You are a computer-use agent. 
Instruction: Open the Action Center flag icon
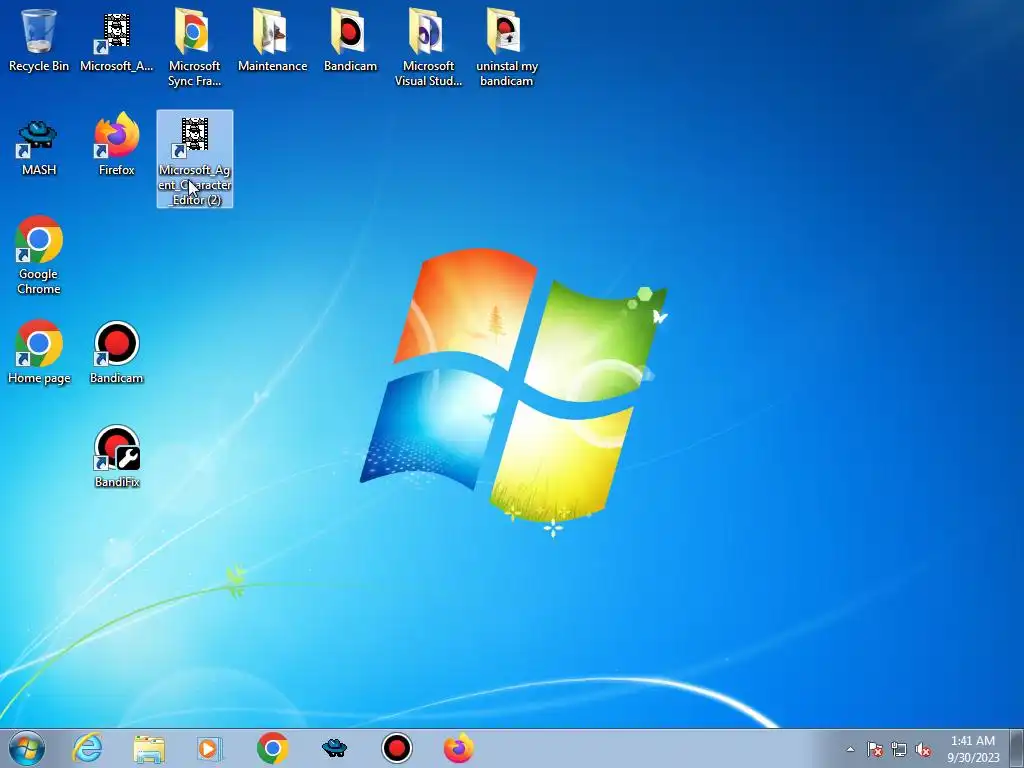875,749
